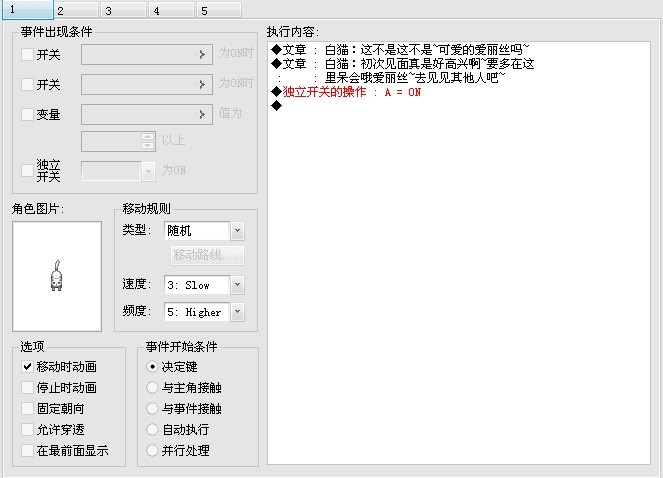Tick the 在最前面显示 checkbox
Image resolution: width=663 pixels, height=478 pixels.
[x=27, y=451]
